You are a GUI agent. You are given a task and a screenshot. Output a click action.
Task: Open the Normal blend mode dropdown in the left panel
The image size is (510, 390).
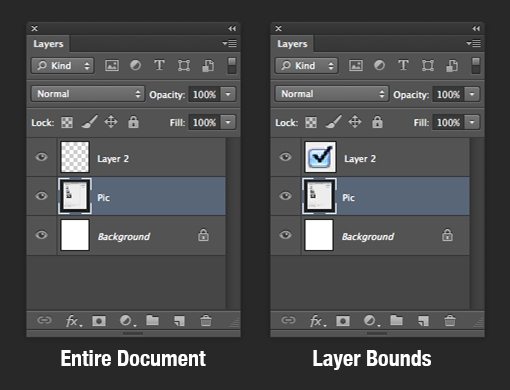pos(88,94)
